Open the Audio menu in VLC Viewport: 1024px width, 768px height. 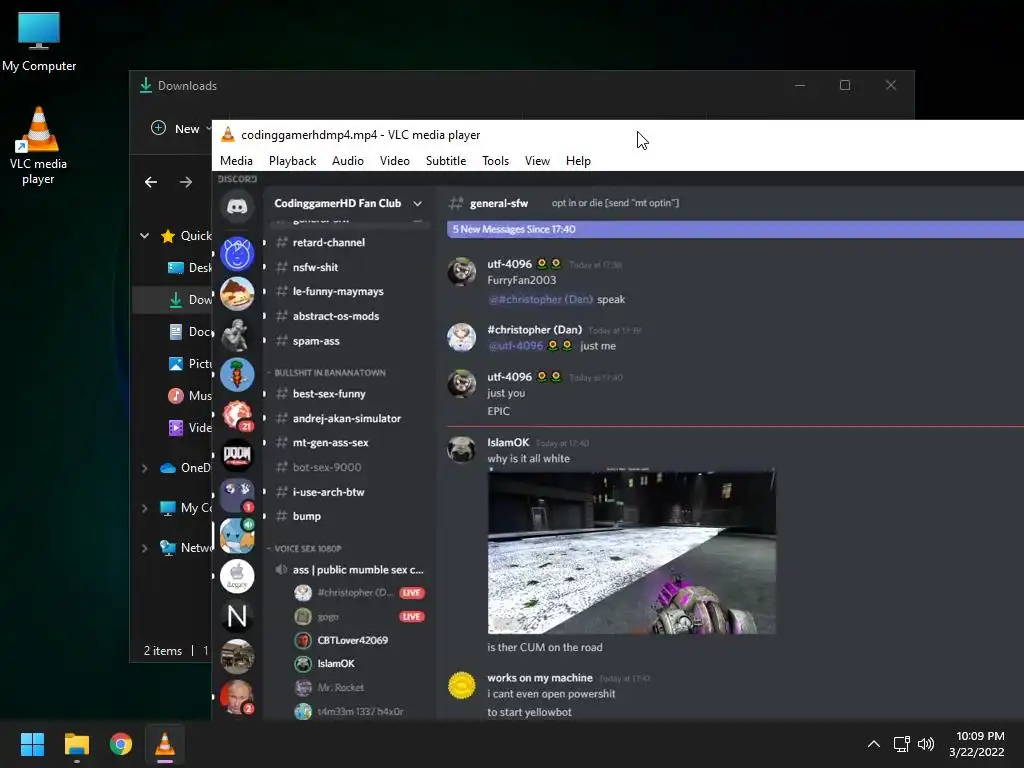tap(347, 161)
